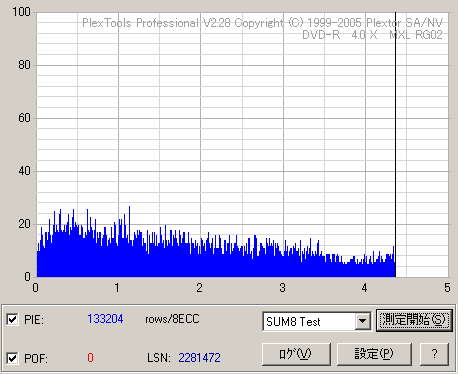
Task: Click the 測定開始(S) start measurement button
Action: click(x=414, y=320)
